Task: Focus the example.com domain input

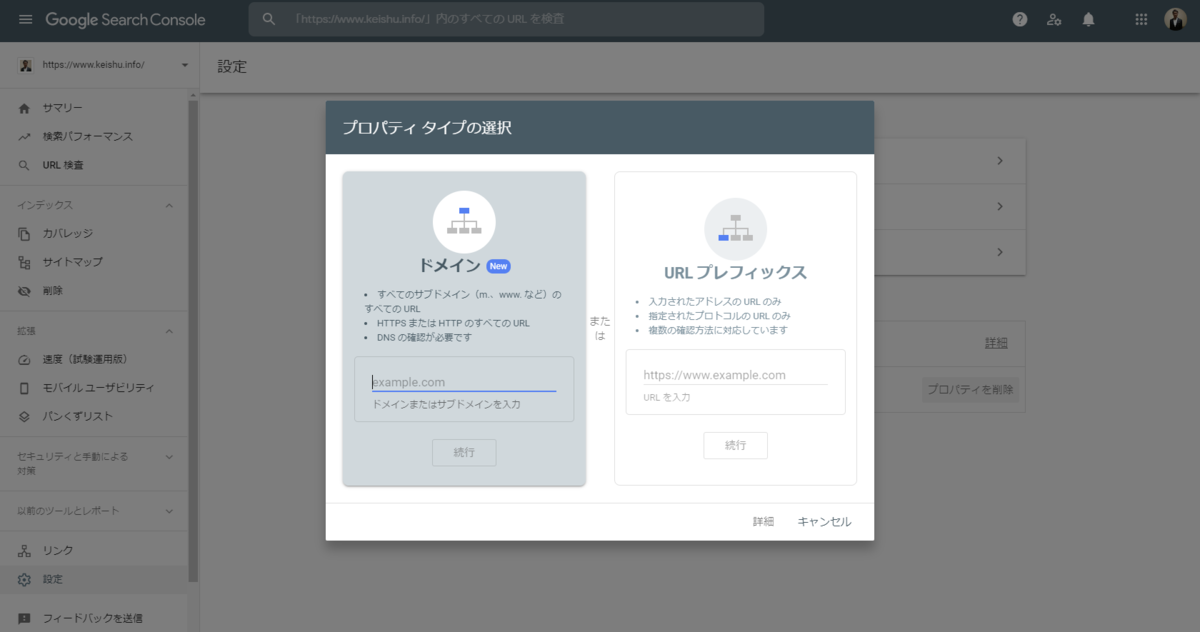Action: tap(464, 382)
